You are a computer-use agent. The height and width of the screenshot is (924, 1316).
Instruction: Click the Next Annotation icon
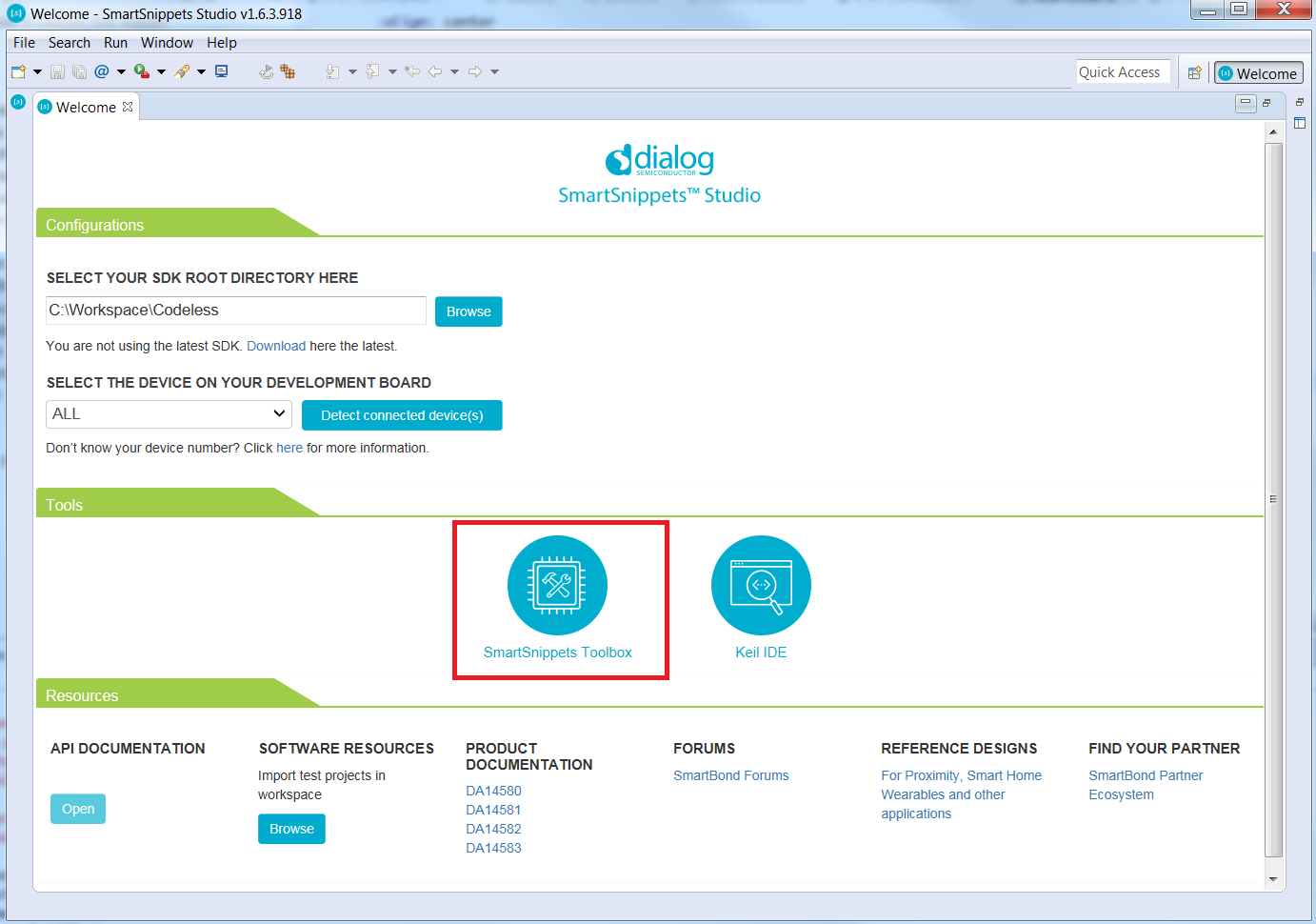332,71
